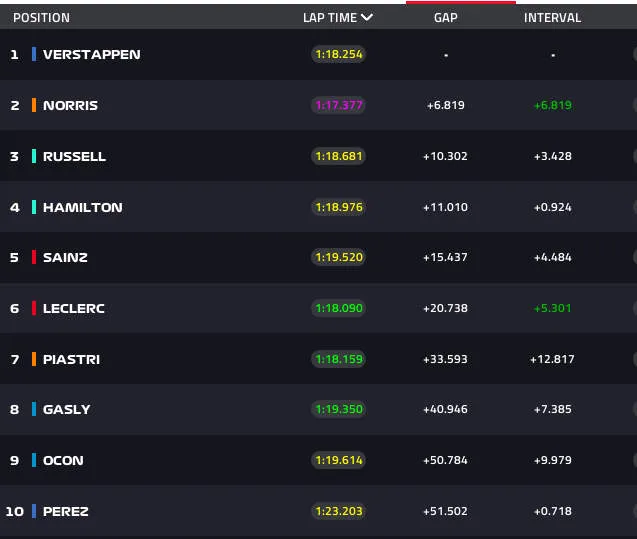Click Leclerc's interval value +5.301
This screenshot has width=637, height=539.
552,308
